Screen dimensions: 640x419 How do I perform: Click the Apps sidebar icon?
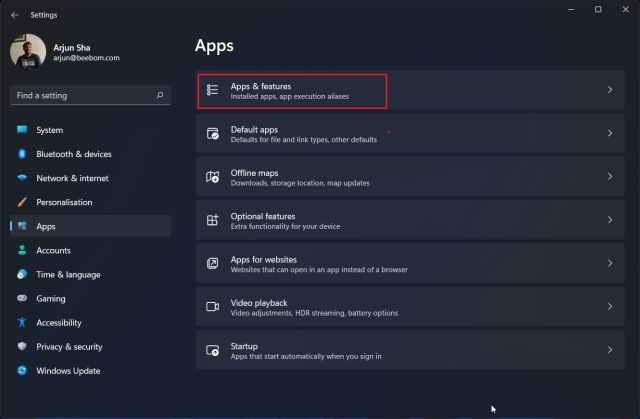22,226
